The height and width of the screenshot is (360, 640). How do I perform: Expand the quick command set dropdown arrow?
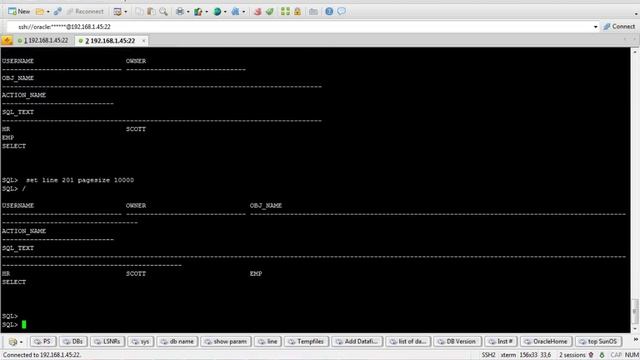pyautogui.click(x=21, y=342)
